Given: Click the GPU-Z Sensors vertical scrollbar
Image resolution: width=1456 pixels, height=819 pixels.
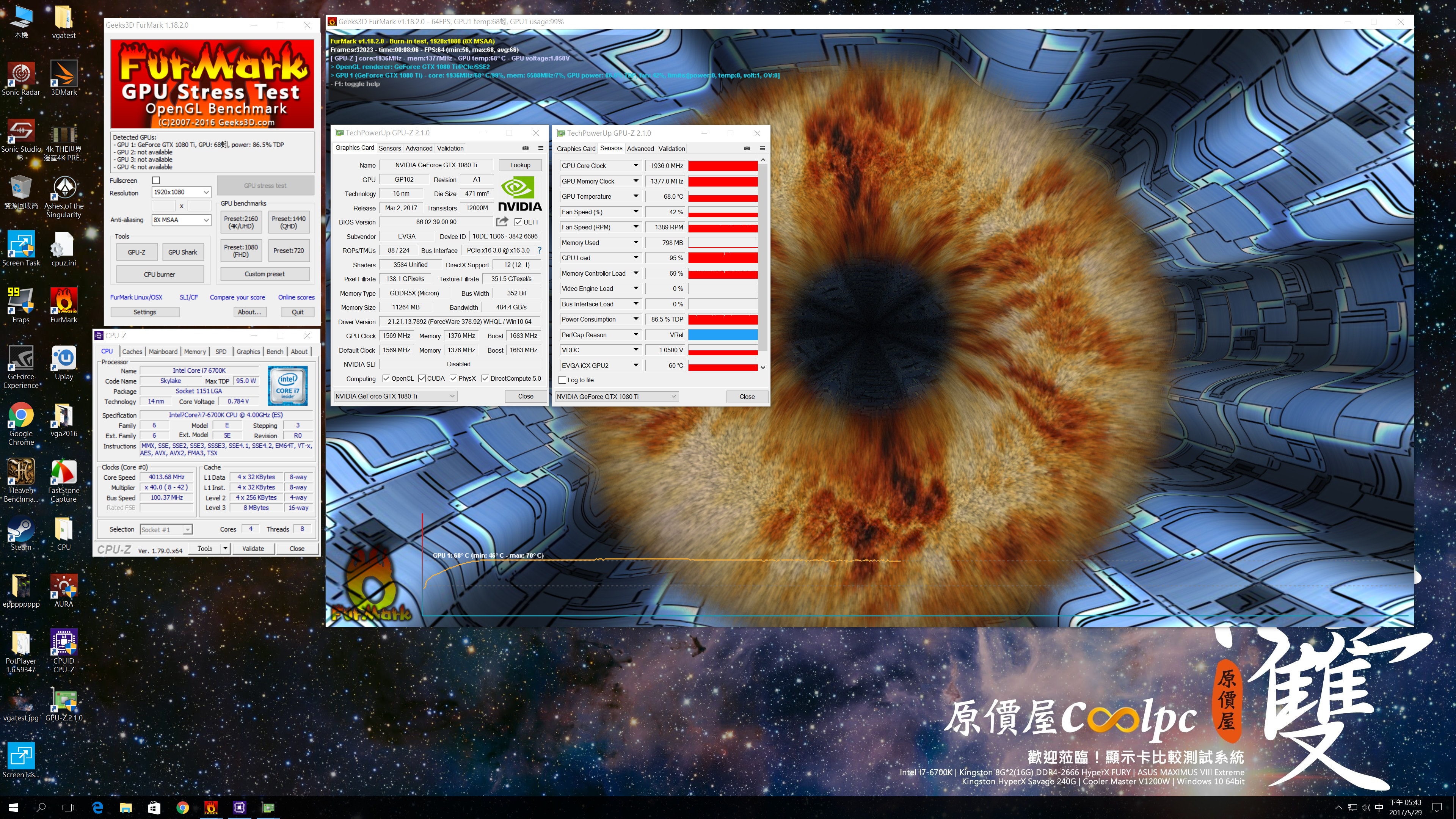Looking at the screenshot, I should click(763, 257).
